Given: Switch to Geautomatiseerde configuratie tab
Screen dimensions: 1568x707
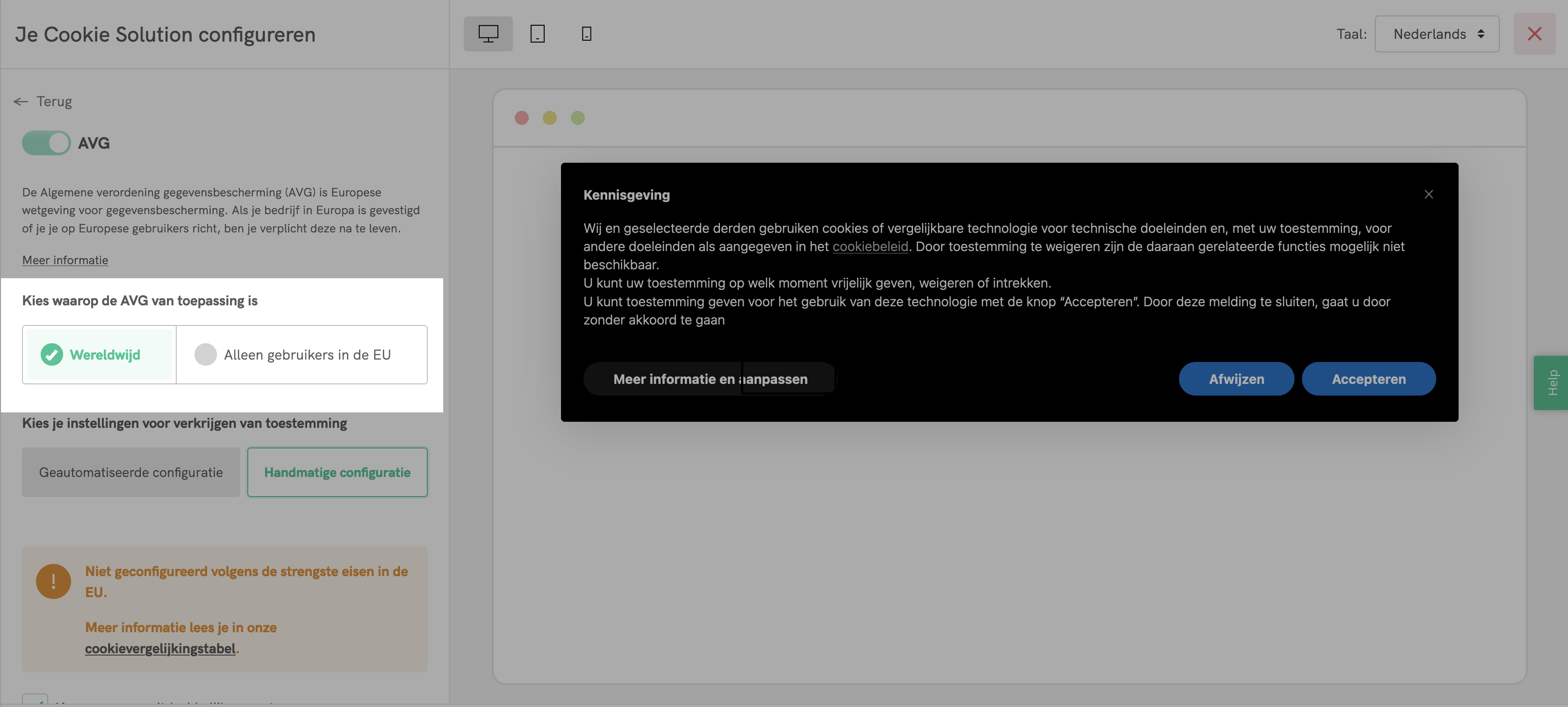Looking at the screenshot, I should [131, 473].
